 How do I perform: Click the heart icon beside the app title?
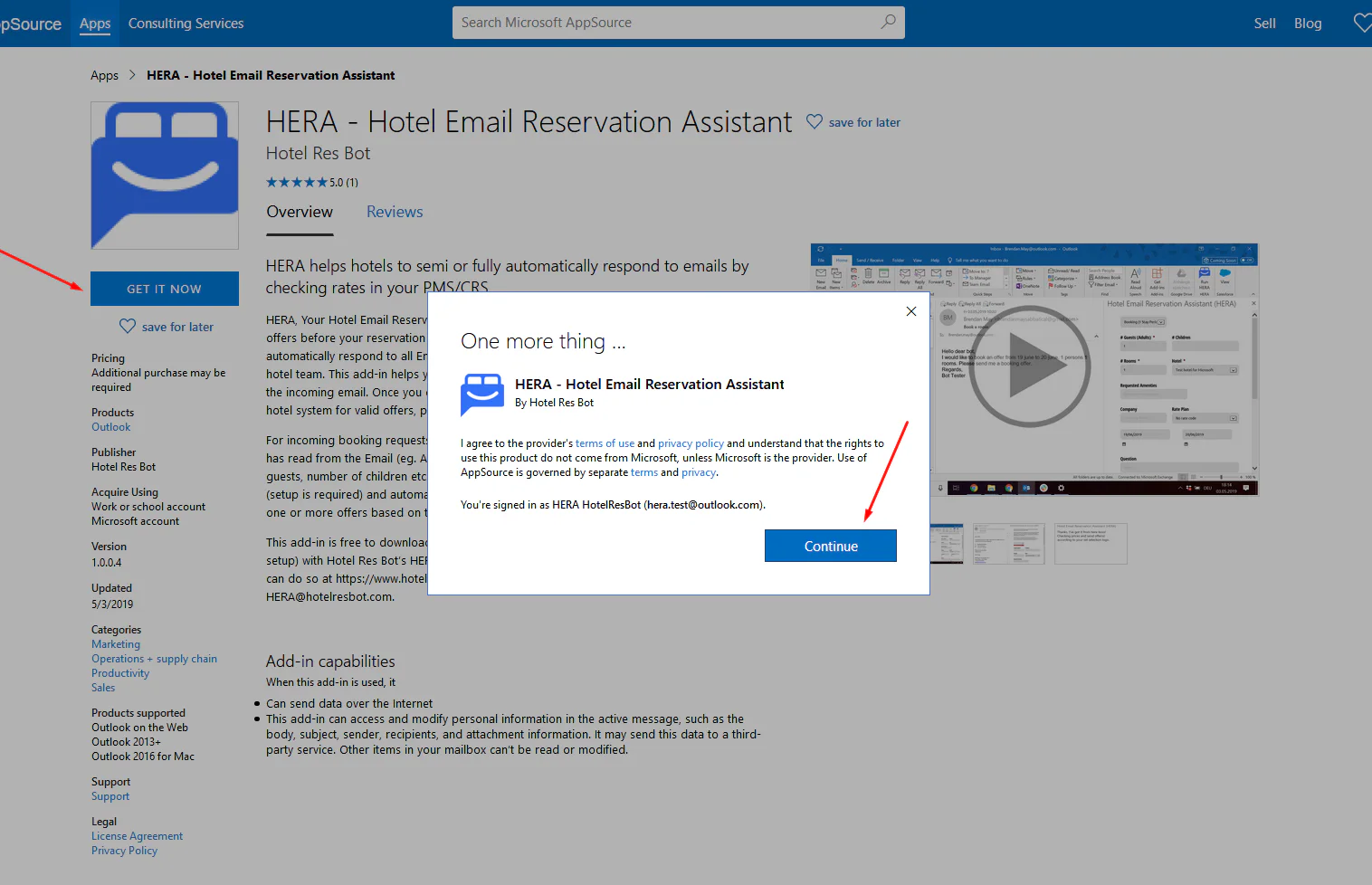point(815,121)
